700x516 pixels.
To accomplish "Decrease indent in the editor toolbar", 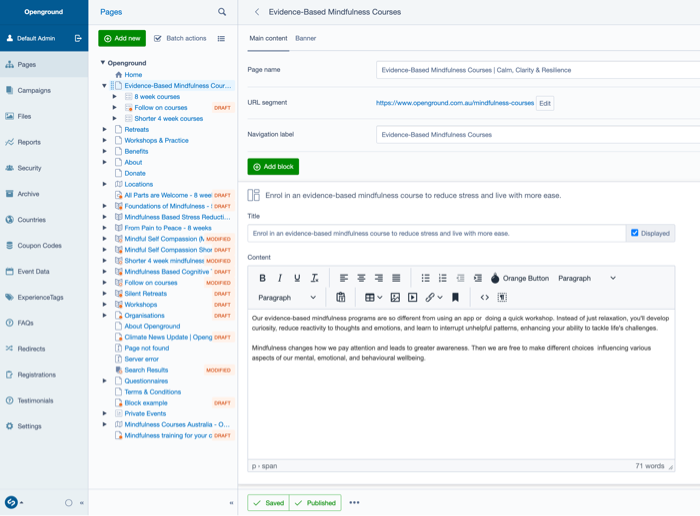I will [x=460, y=278].
